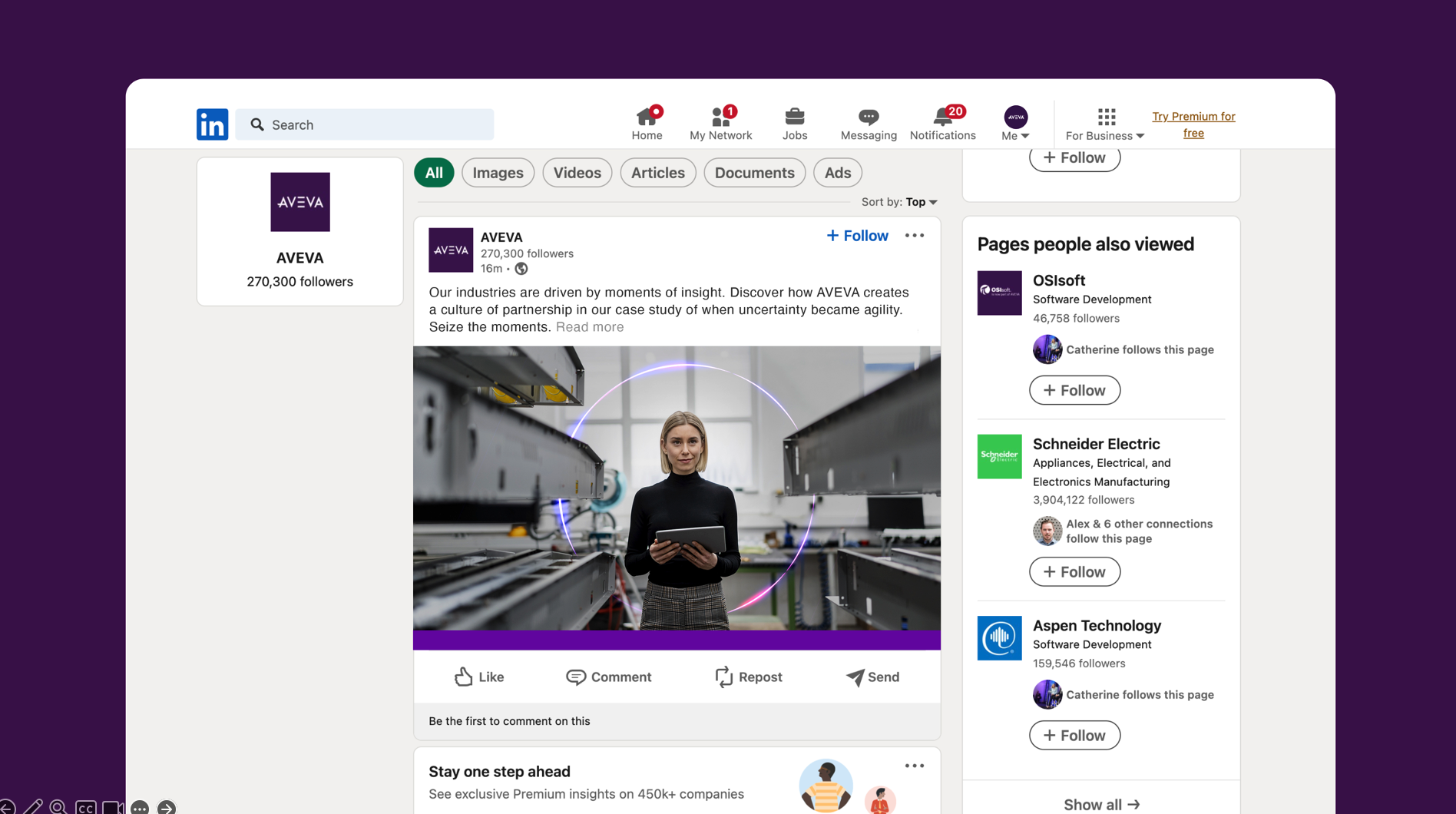Click Alex's avatar under Schneider Electric

tap(1047, 531)
